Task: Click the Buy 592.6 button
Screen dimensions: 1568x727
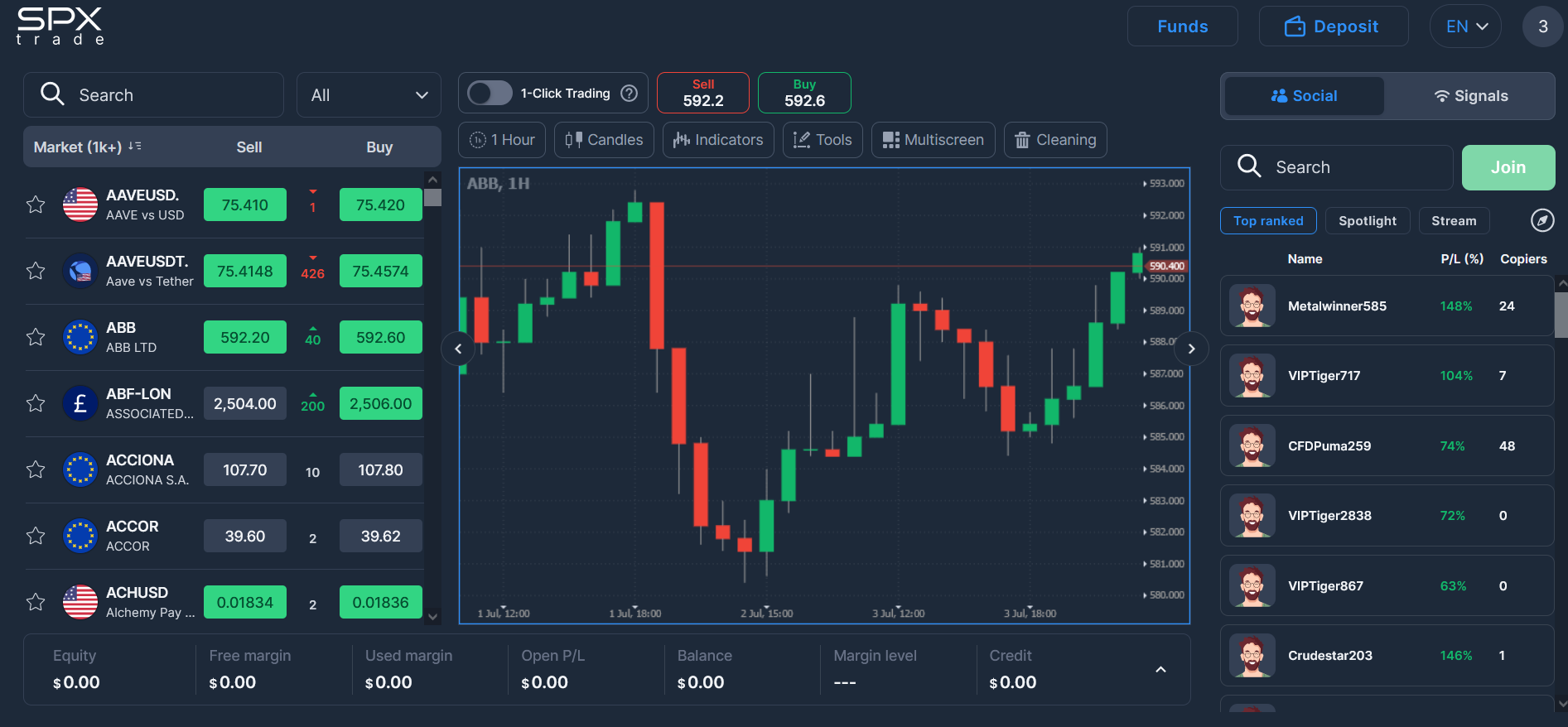Action: 804,93
